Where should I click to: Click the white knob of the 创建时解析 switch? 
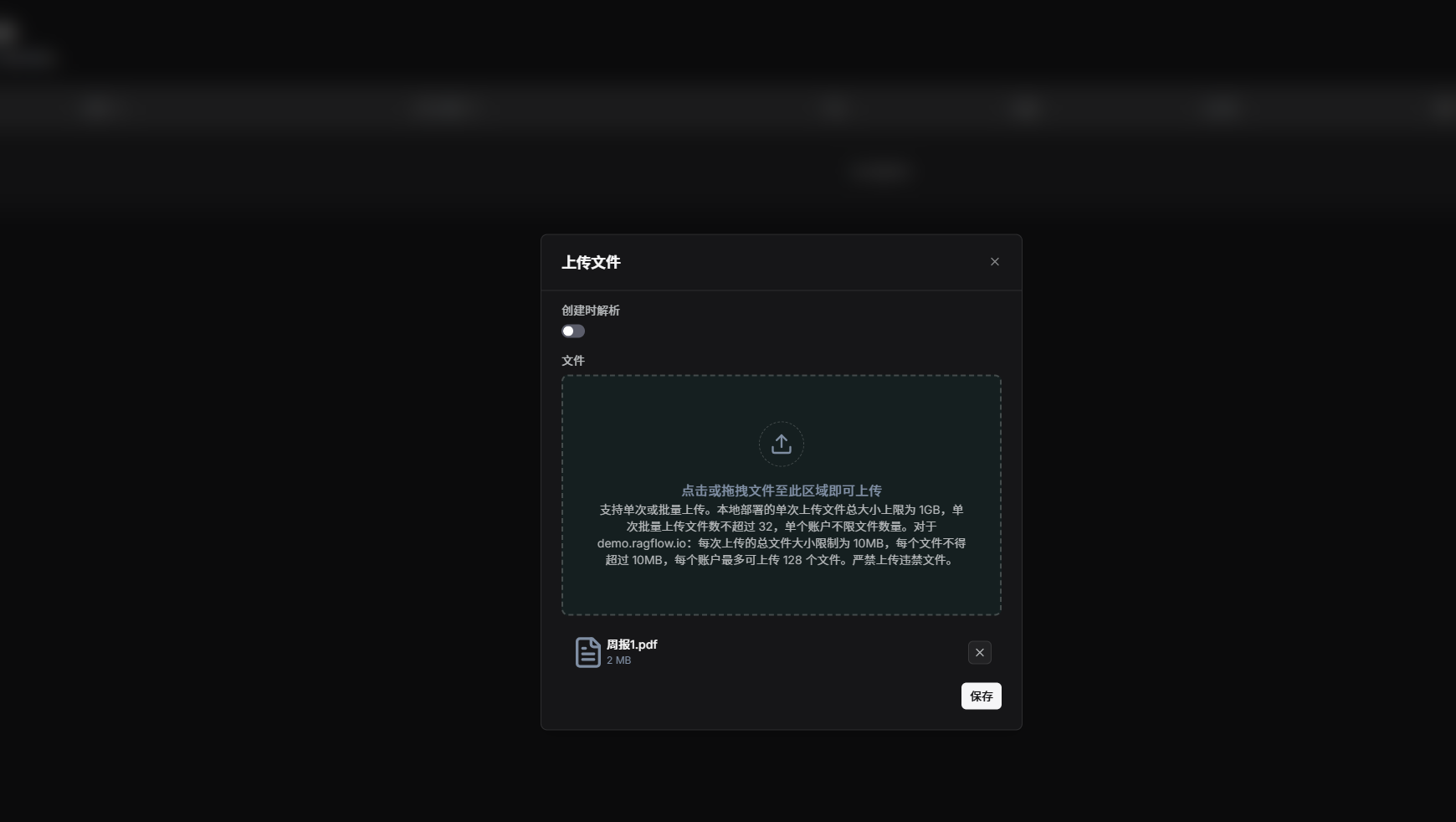[x=568, y=331]
